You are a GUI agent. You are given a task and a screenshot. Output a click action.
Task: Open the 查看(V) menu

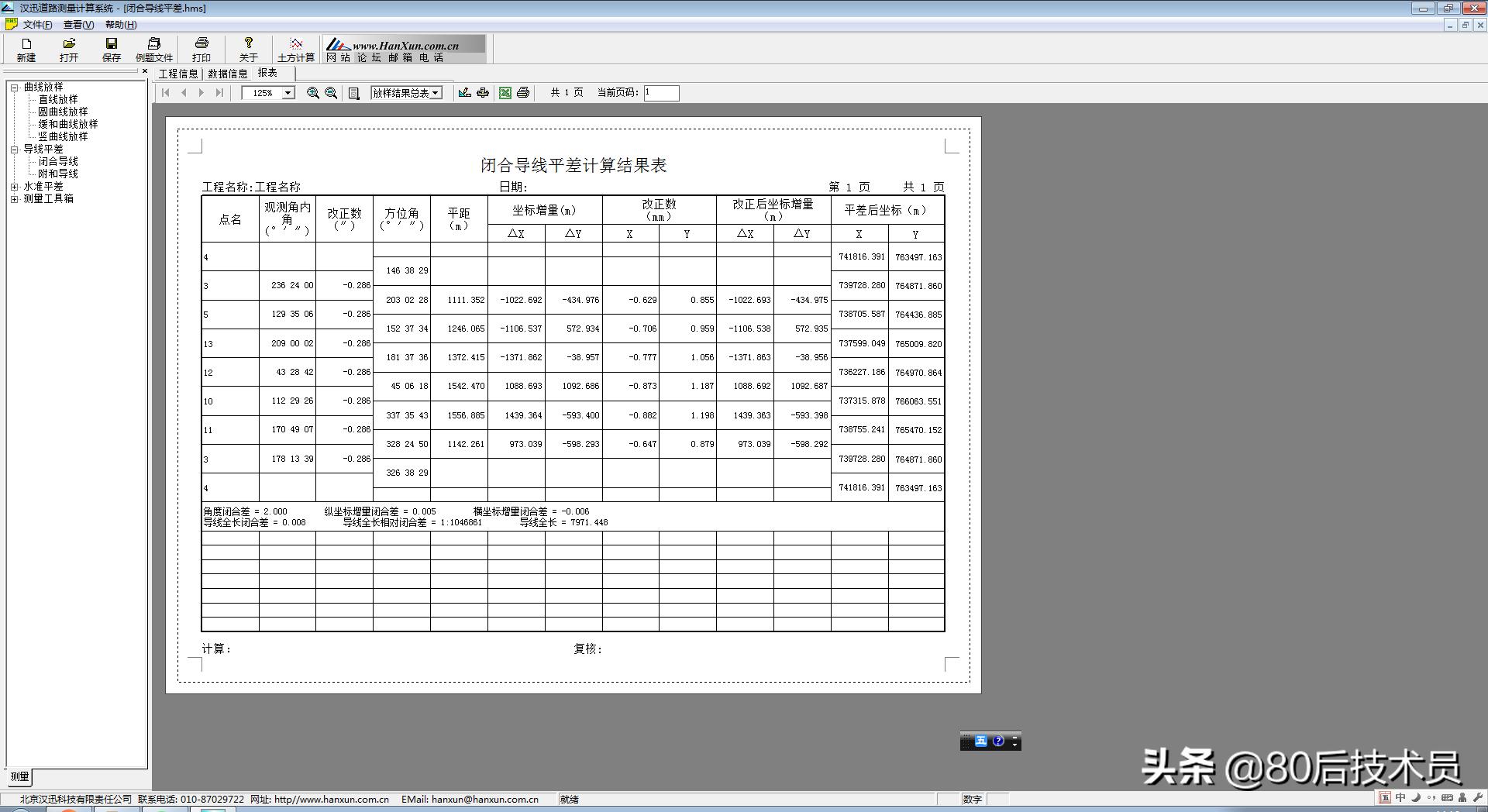[x=78, y=25]
